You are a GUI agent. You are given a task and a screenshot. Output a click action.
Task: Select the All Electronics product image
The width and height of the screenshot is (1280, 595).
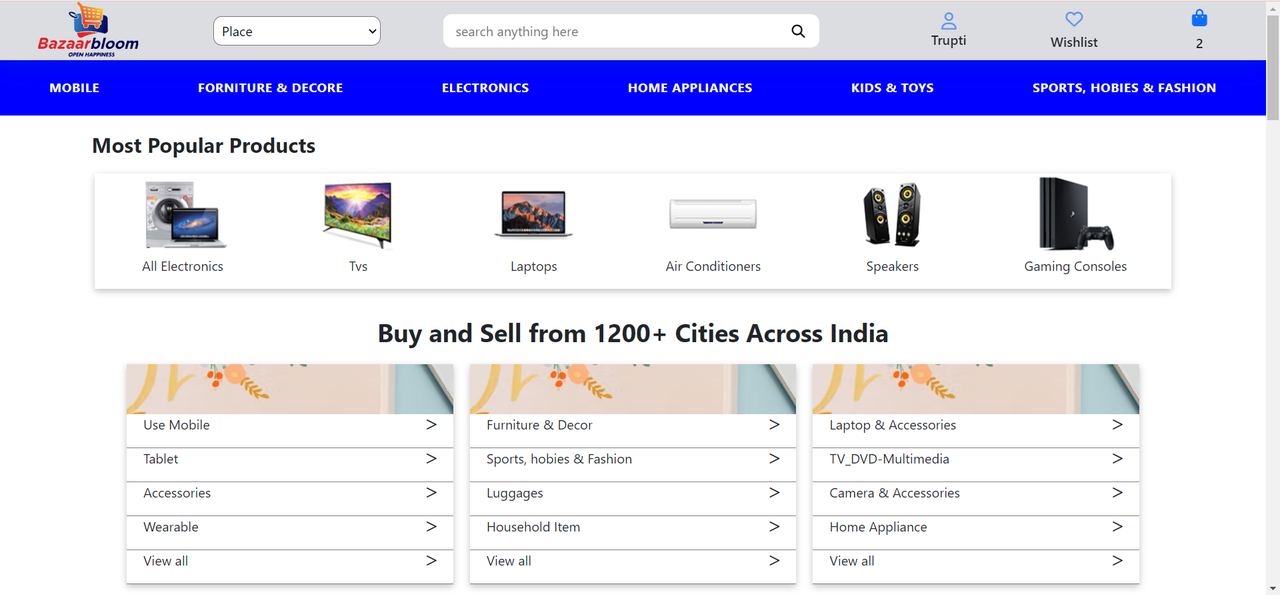(184, 214)
